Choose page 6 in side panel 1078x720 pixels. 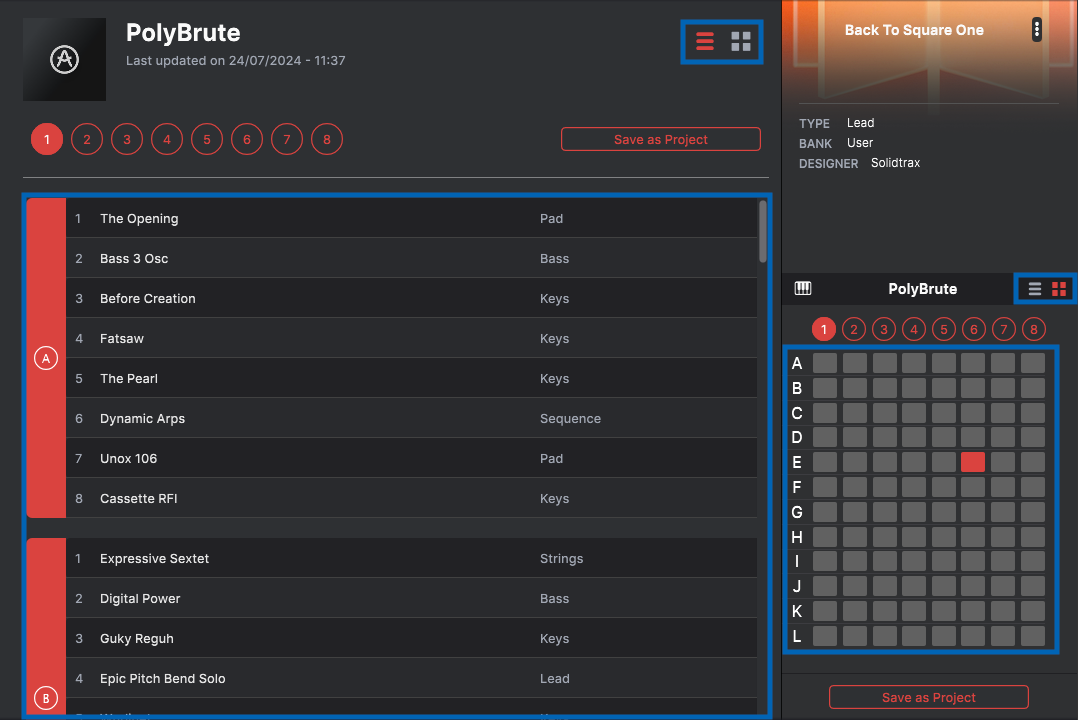[974, 329]
